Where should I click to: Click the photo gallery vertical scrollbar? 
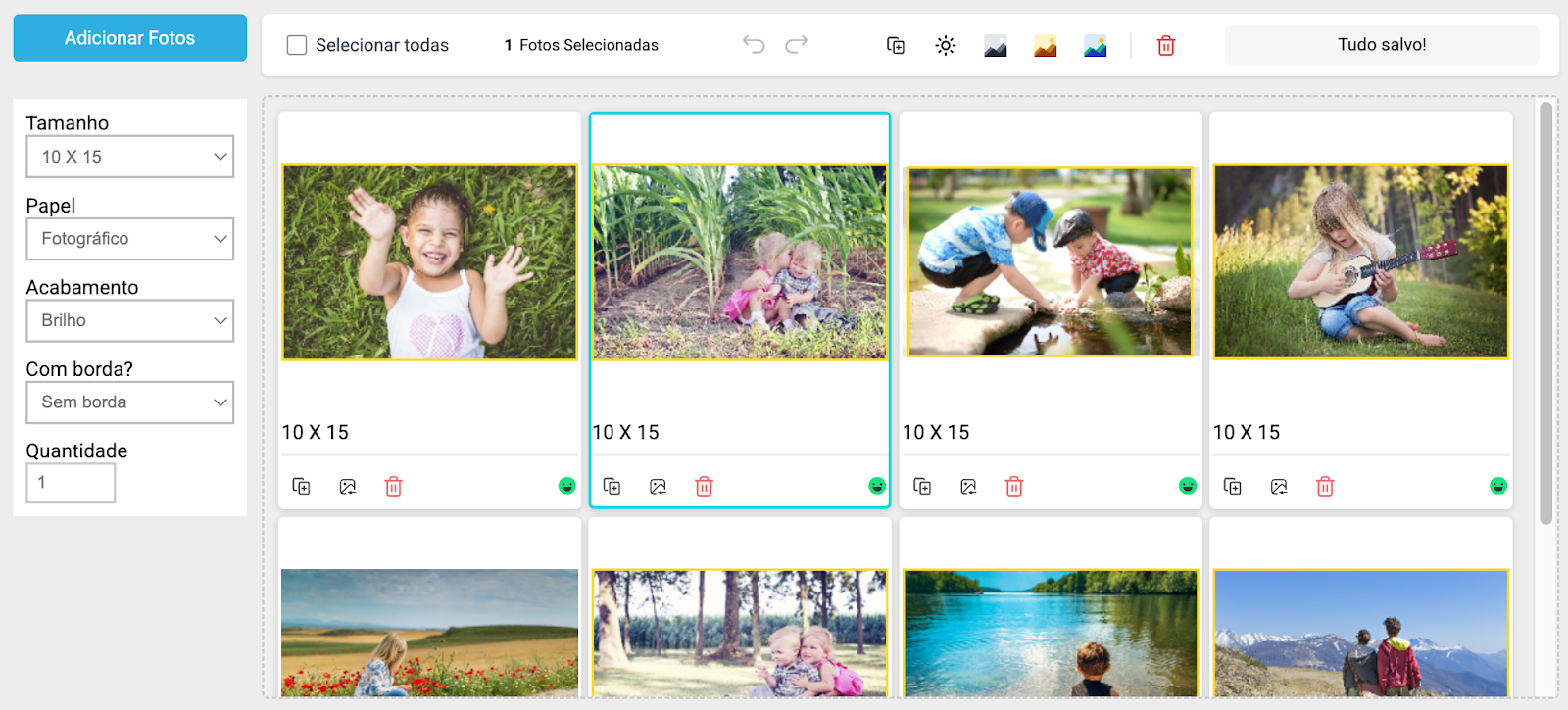click(1546, 313)
